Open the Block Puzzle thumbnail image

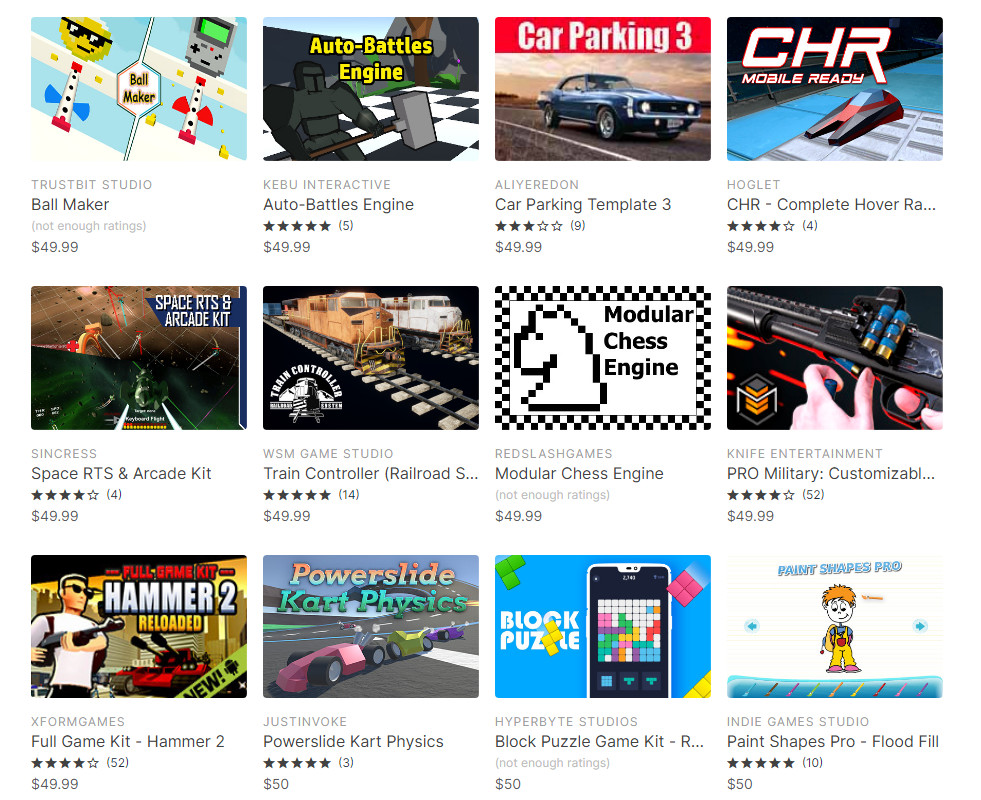[603, 626]
